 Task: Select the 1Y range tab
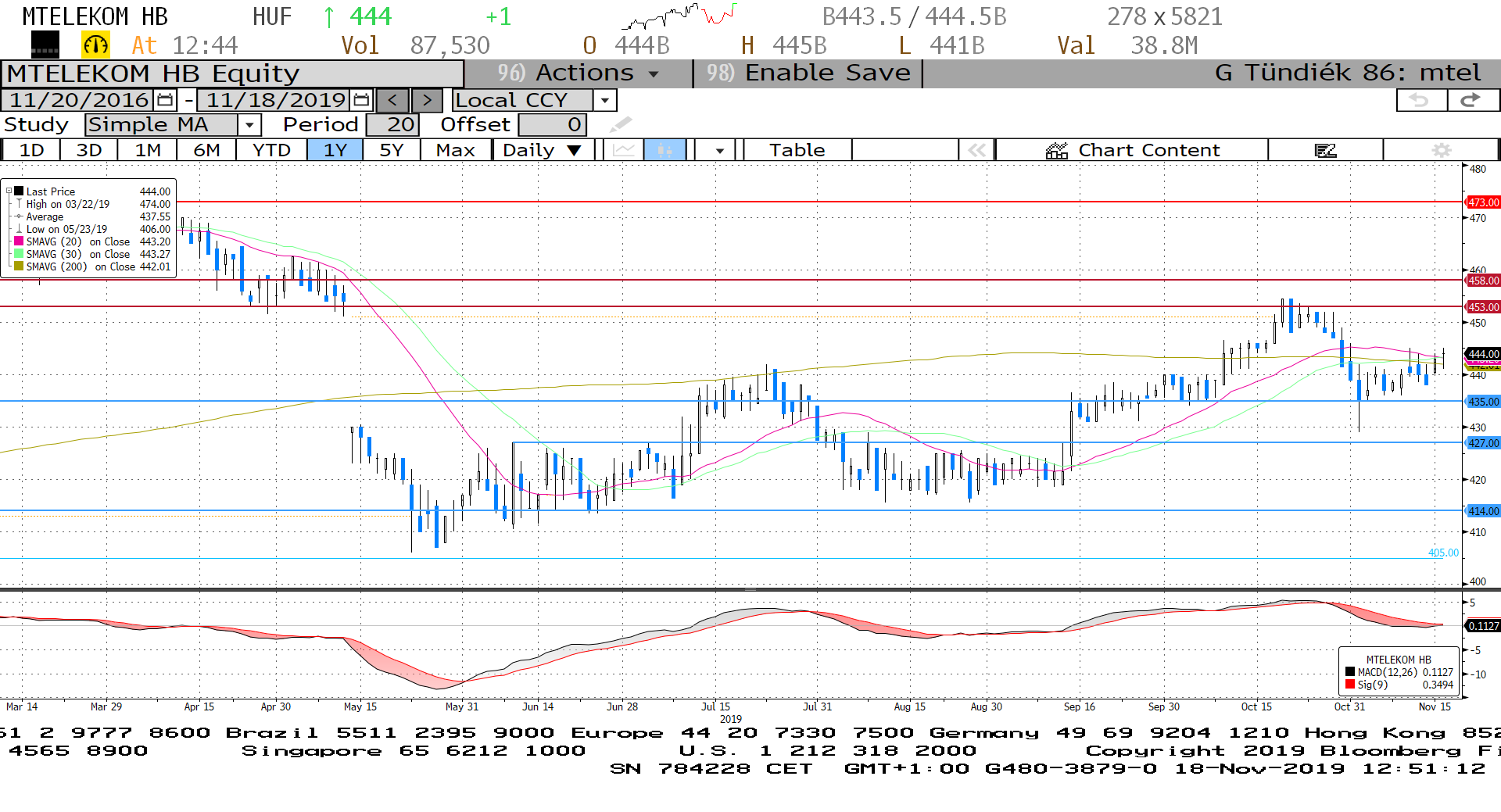point(335,150)
